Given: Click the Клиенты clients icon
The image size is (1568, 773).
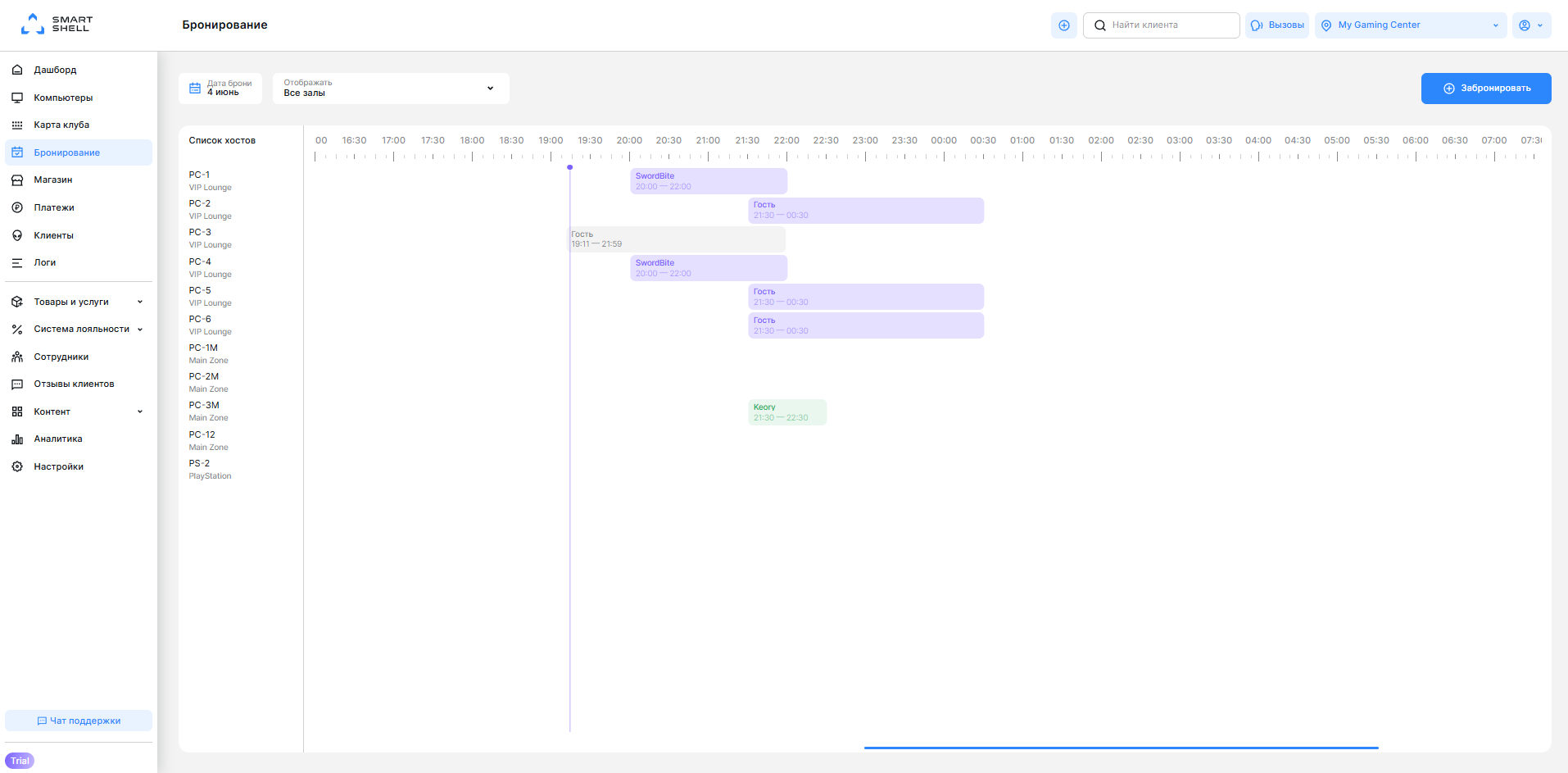Looking at the screenshot, I should click(17, 235).
